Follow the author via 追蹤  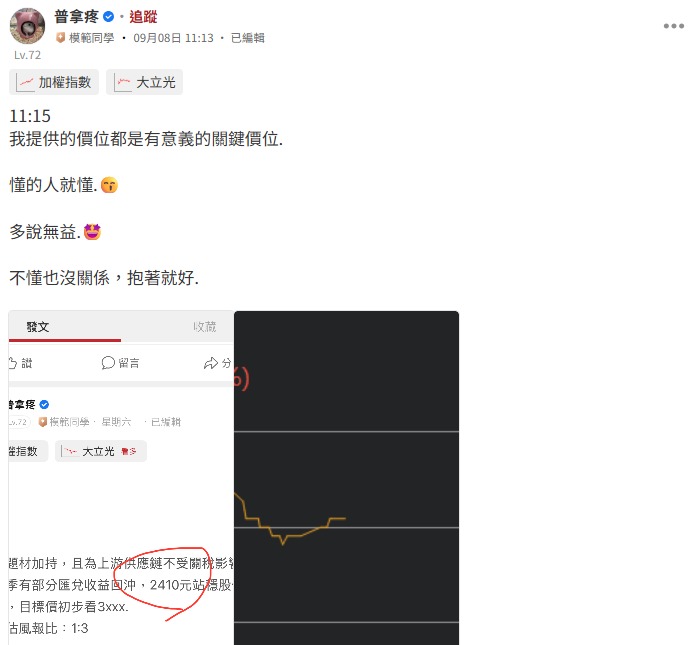(143, 17)
